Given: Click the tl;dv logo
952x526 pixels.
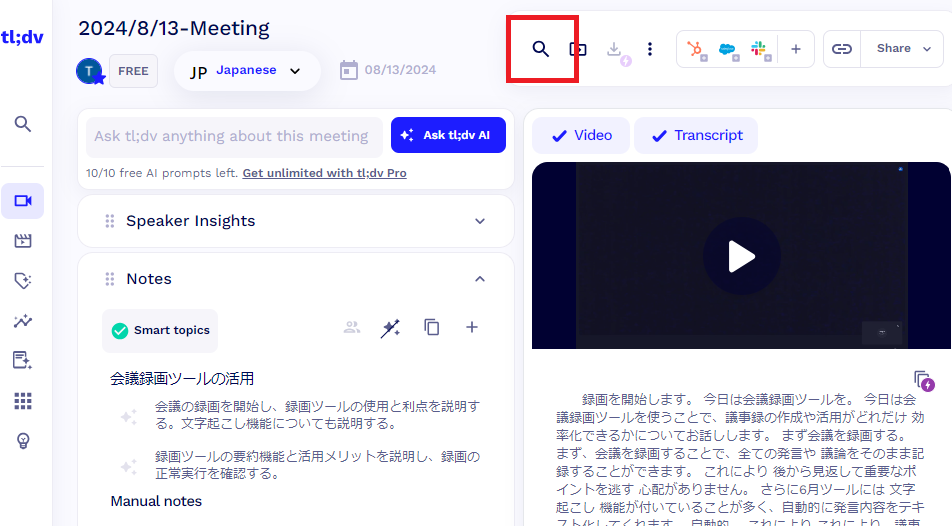Looking at the screenshot, I should tap(22, 37).
